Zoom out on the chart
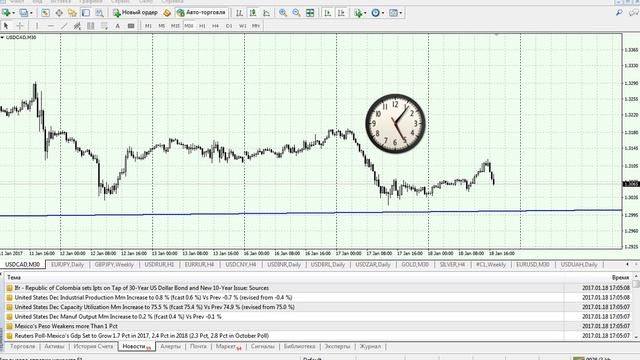The height and width of the screenshot is (360, 640). 296,13
